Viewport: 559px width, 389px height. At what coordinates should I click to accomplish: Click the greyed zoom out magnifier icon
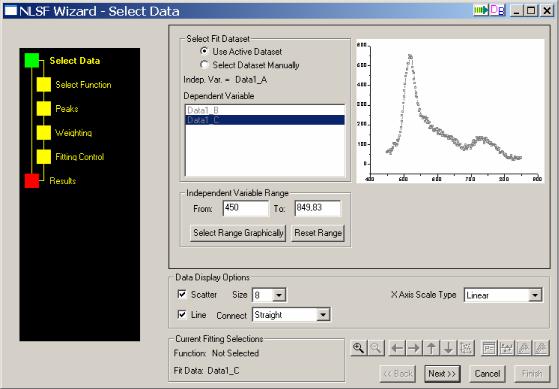376,348
